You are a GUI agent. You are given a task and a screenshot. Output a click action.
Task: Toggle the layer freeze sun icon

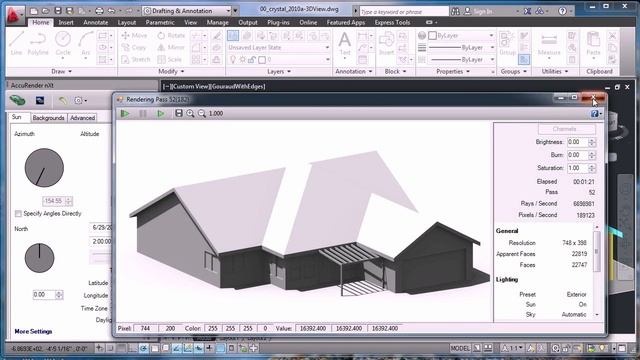[x=242, y=60]
